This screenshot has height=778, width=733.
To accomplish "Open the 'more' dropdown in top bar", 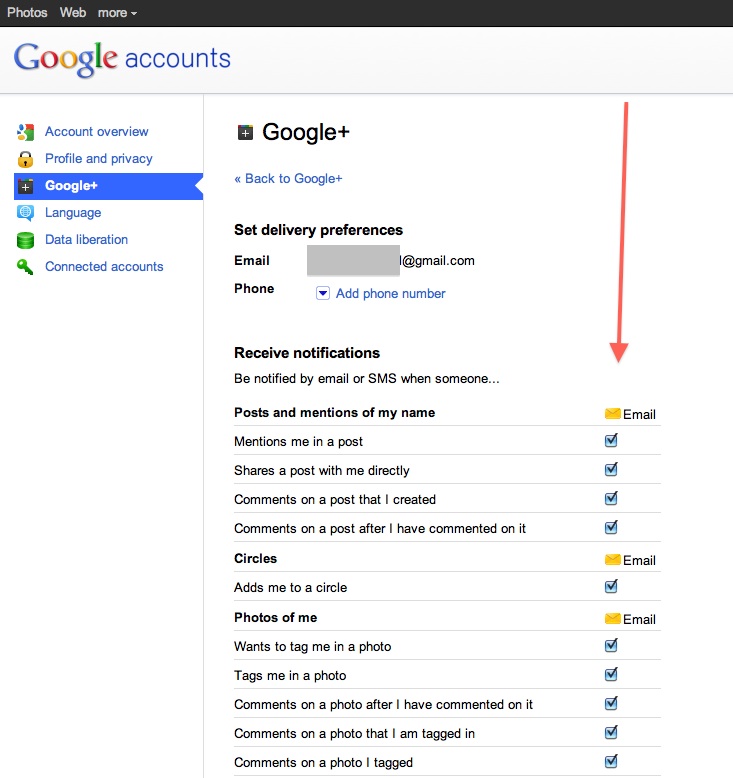I will 117,13.
